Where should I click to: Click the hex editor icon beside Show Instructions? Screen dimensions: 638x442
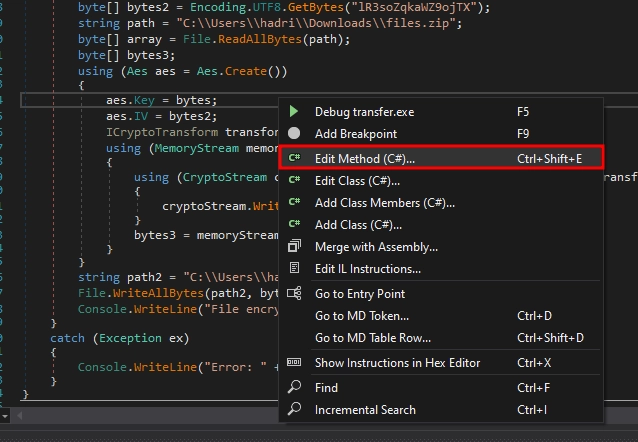click(294, 362)
